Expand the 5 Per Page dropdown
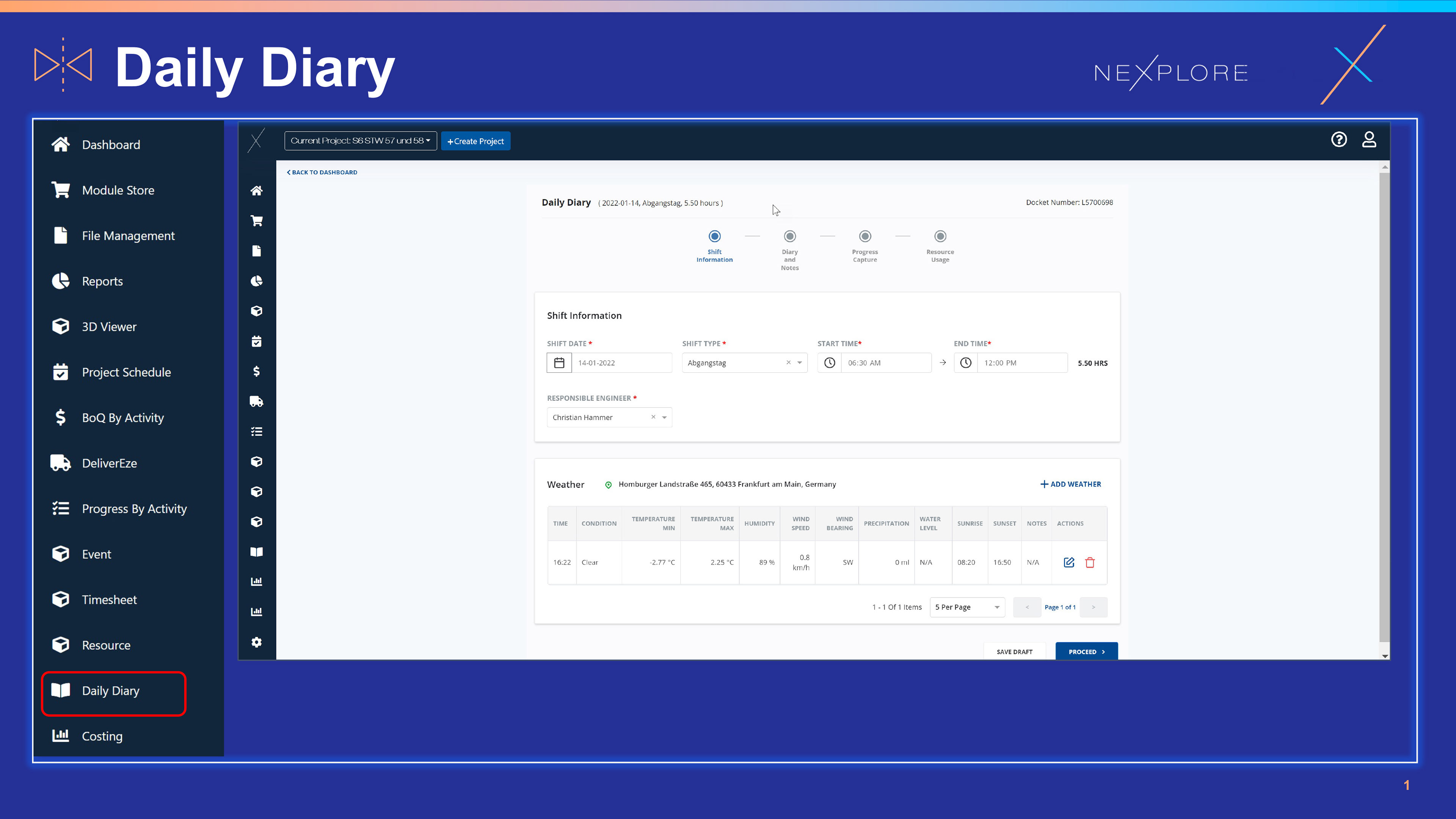This screenshot has width=1456, height=819. click(x=967, y=607)
